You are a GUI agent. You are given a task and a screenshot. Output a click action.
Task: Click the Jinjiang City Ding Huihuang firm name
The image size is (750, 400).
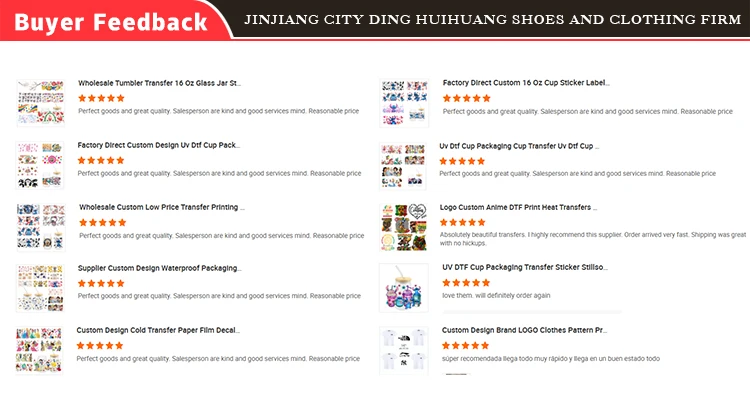click(493, 20)
